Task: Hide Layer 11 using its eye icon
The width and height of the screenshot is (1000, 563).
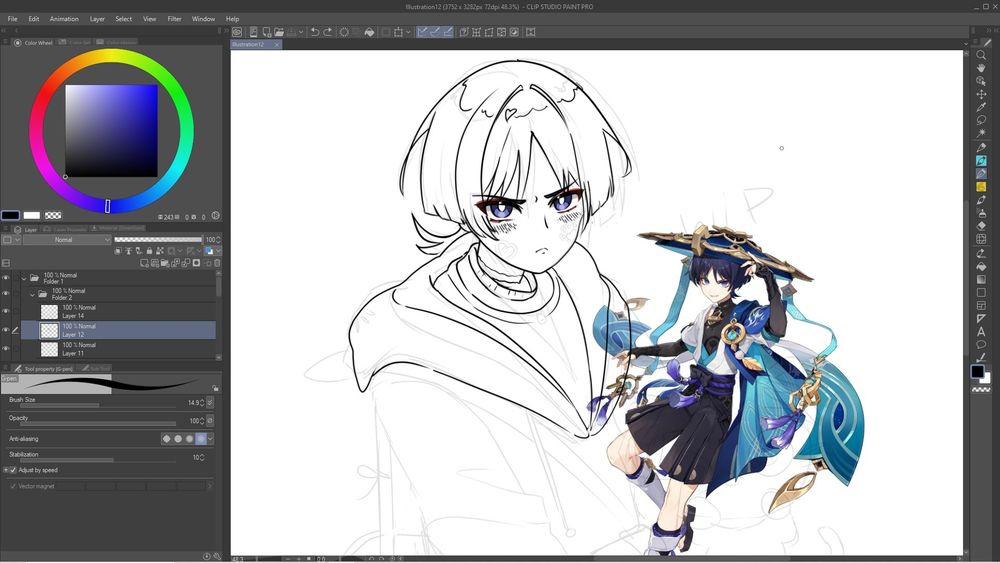Action: click(6, 349)
